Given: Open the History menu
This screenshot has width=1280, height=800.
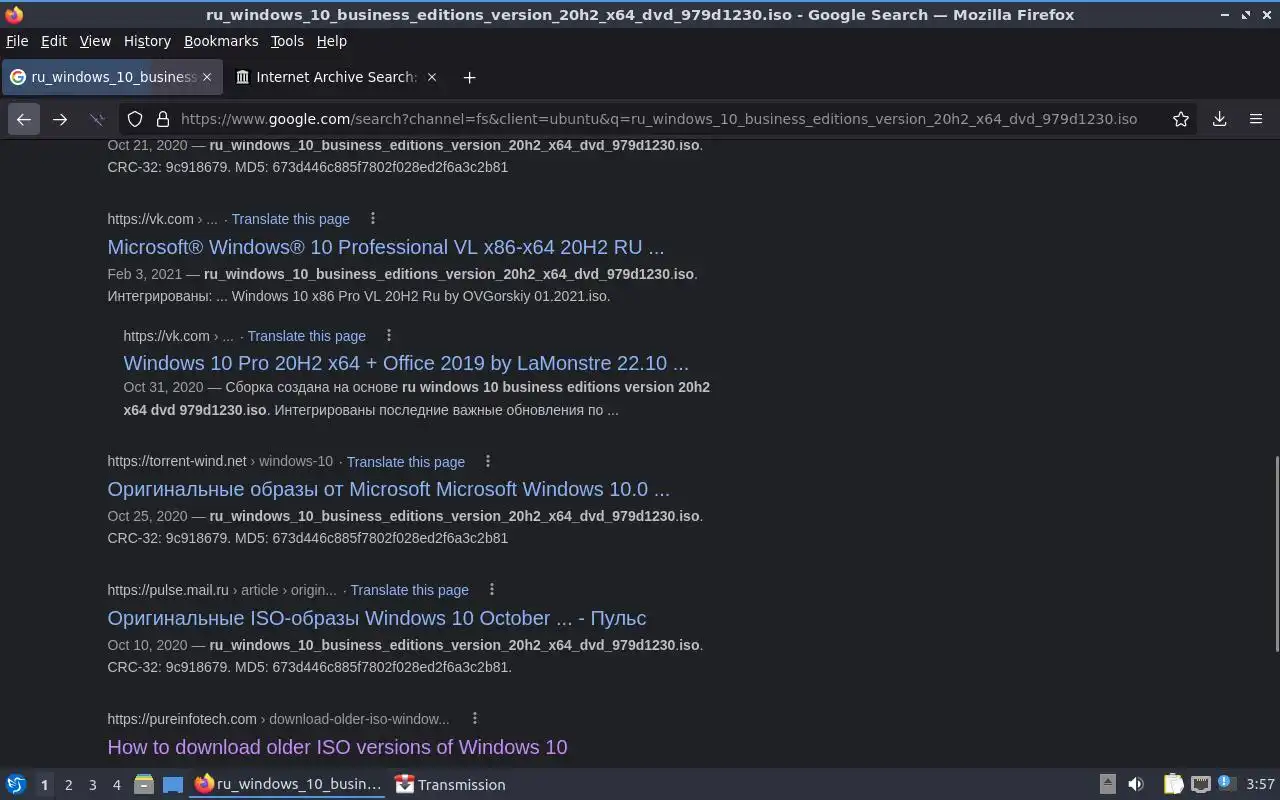Looking at the screenshot, I should [147, 41].
